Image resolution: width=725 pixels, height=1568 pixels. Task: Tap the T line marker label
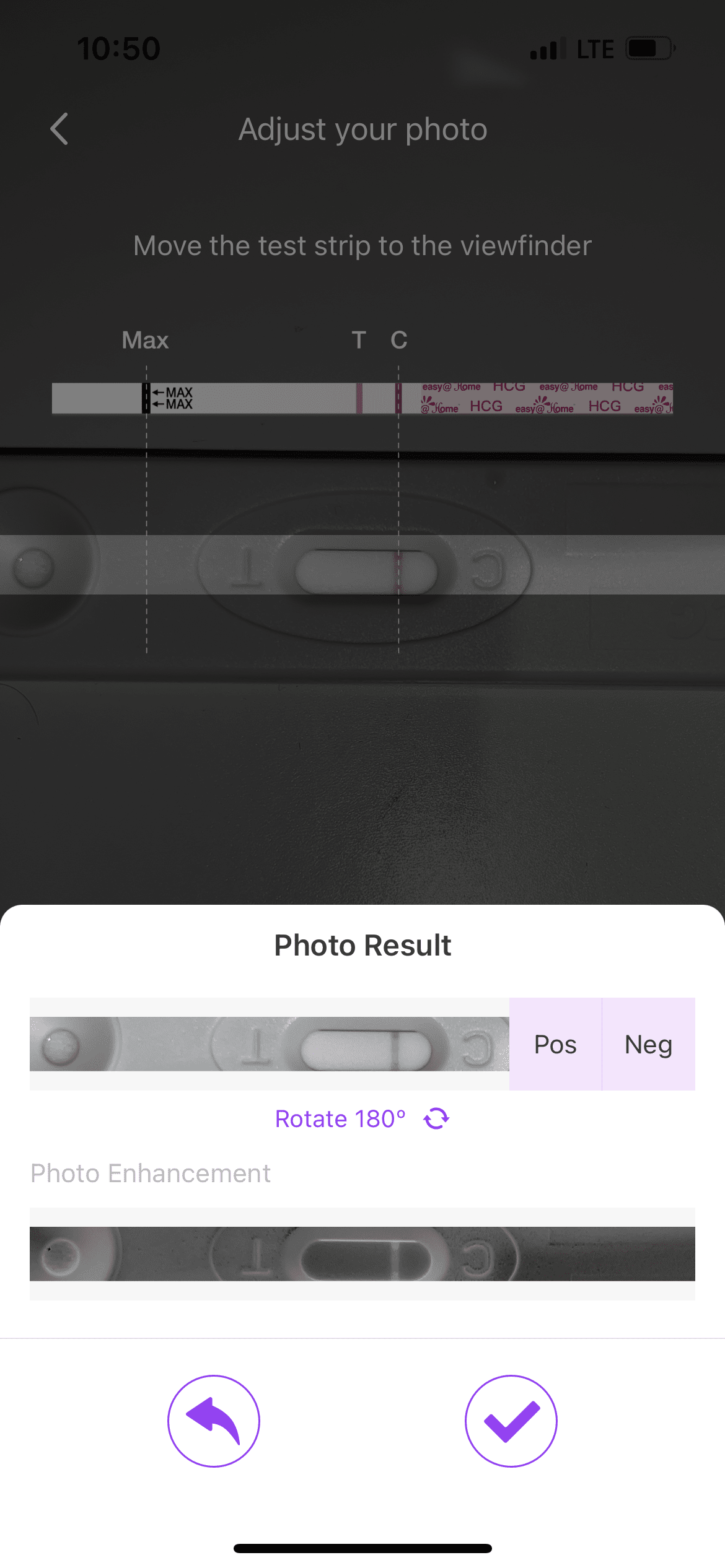(359, 340)
